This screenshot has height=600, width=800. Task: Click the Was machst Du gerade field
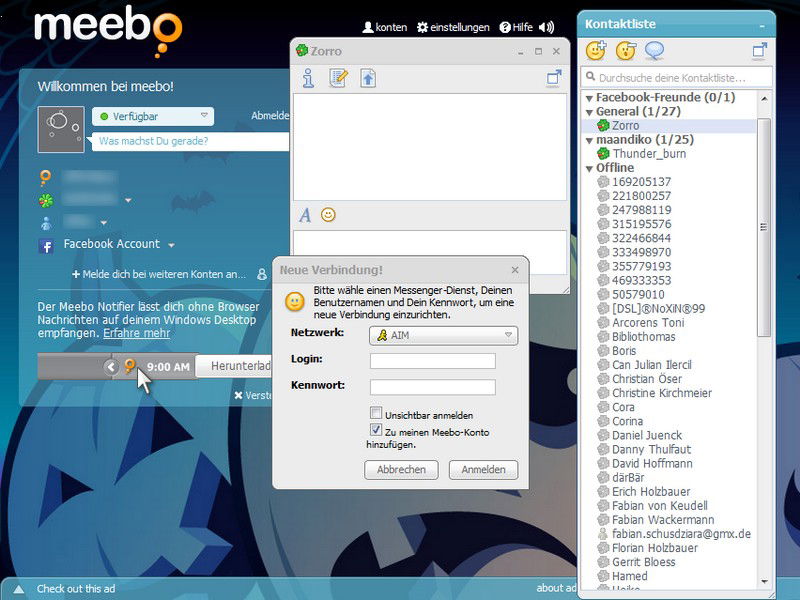[190, 141]
